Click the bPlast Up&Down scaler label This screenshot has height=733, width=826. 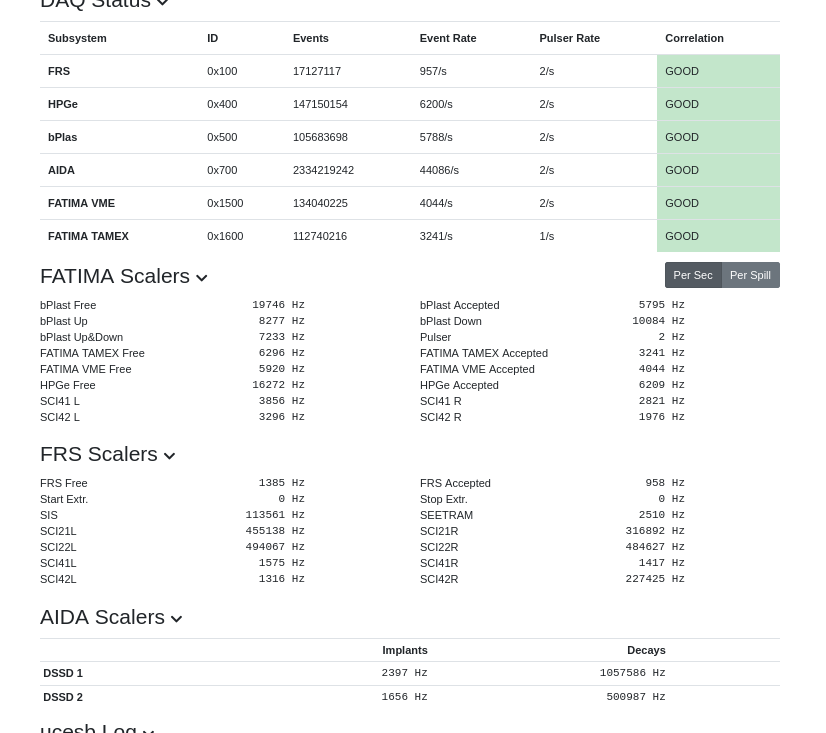click(82, 337)
